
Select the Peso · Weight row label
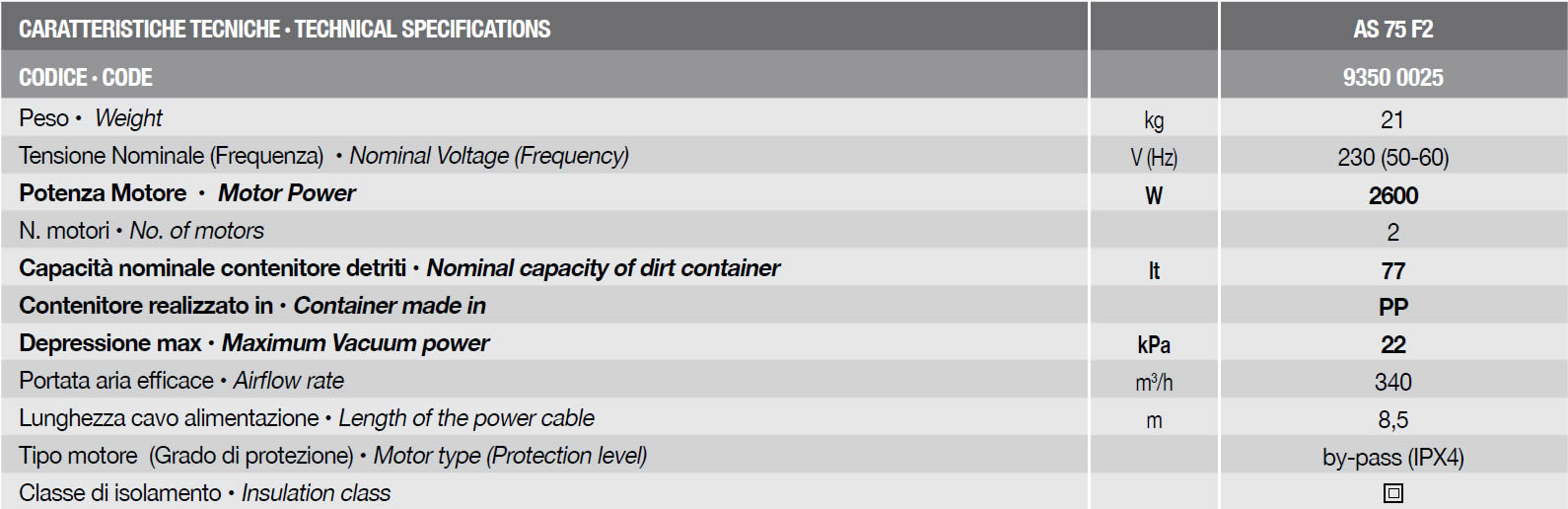click(x=91, y=118)
